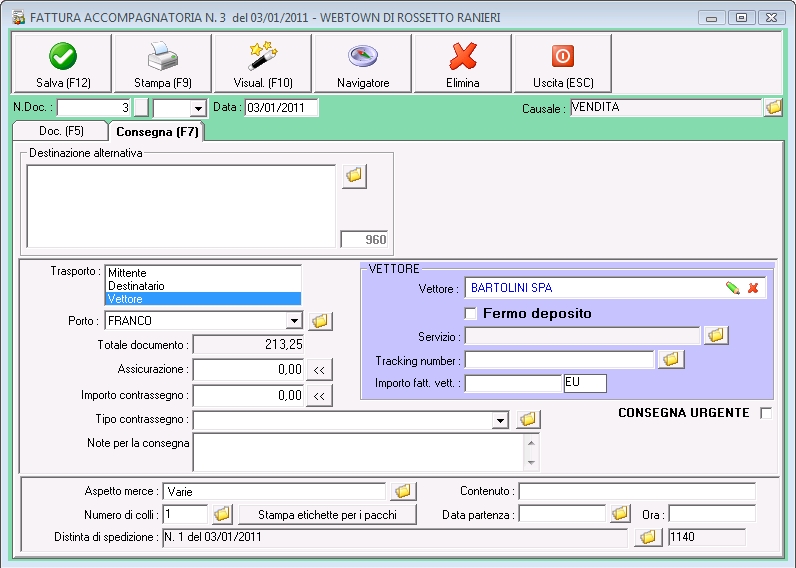Click Importo fatt. vett. amount field

513,383
